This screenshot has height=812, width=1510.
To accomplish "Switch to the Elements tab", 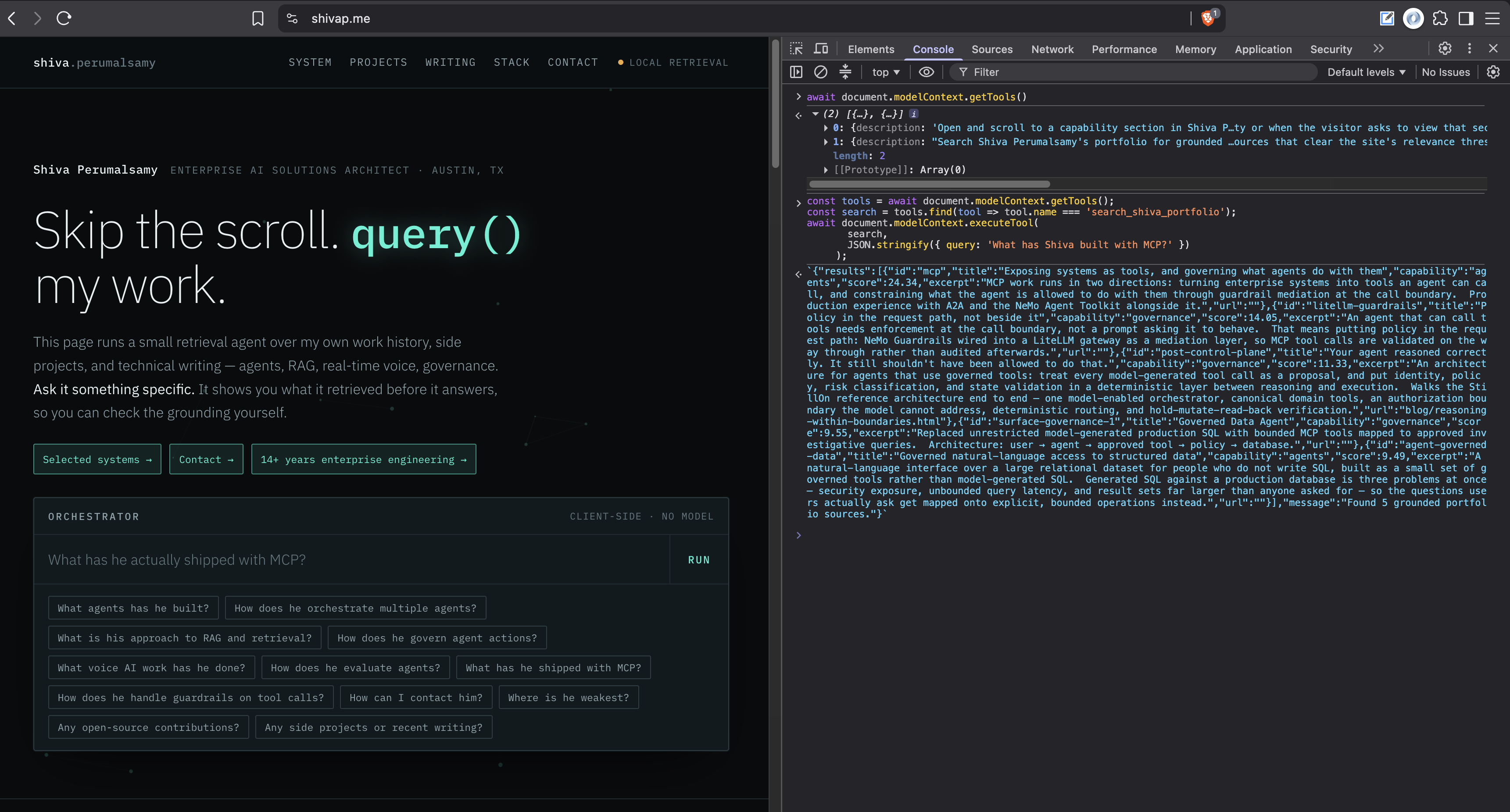I will pos(871,49).
